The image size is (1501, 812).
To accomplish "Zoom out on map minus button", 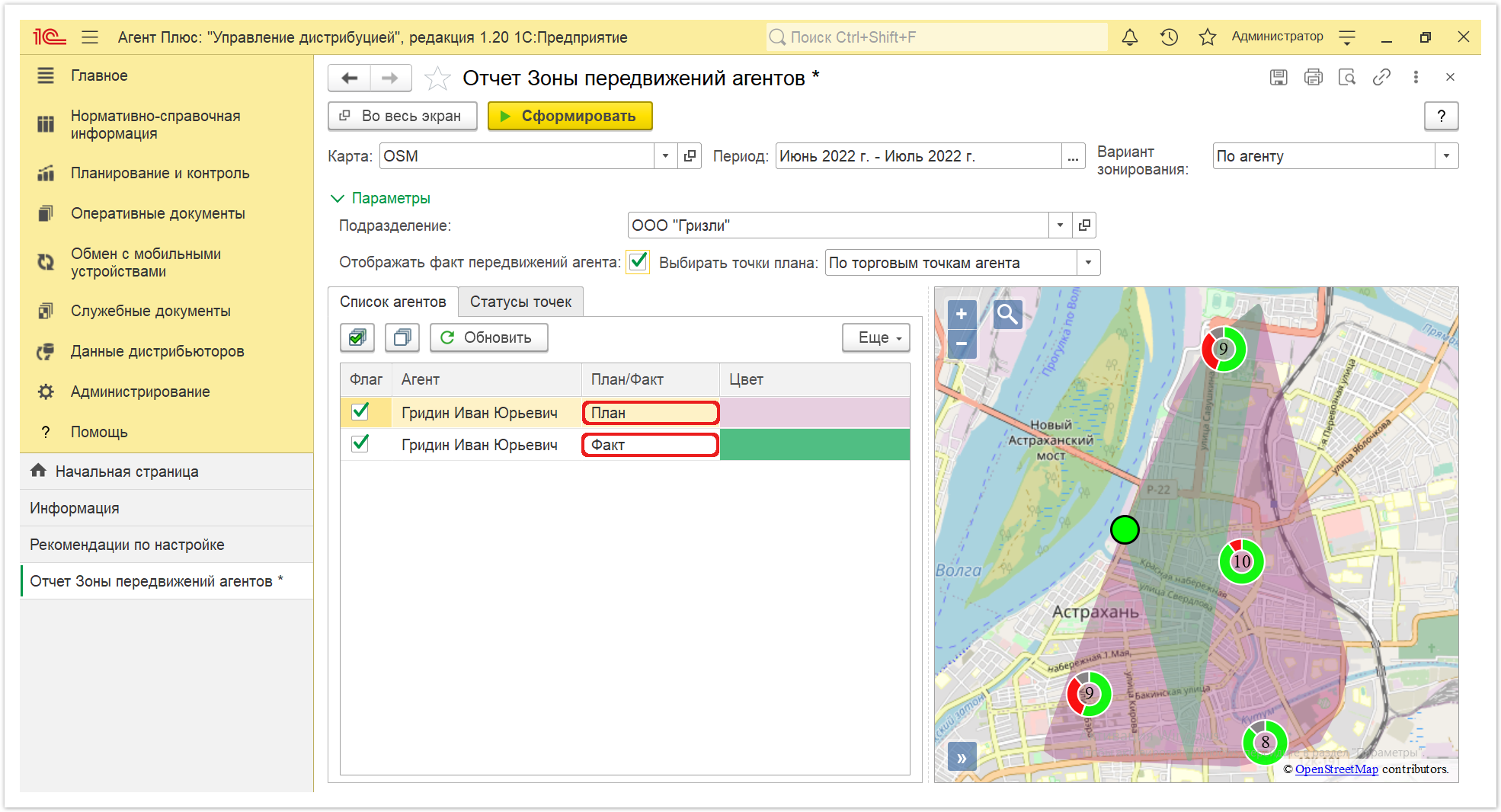I will tap(962, 344).
